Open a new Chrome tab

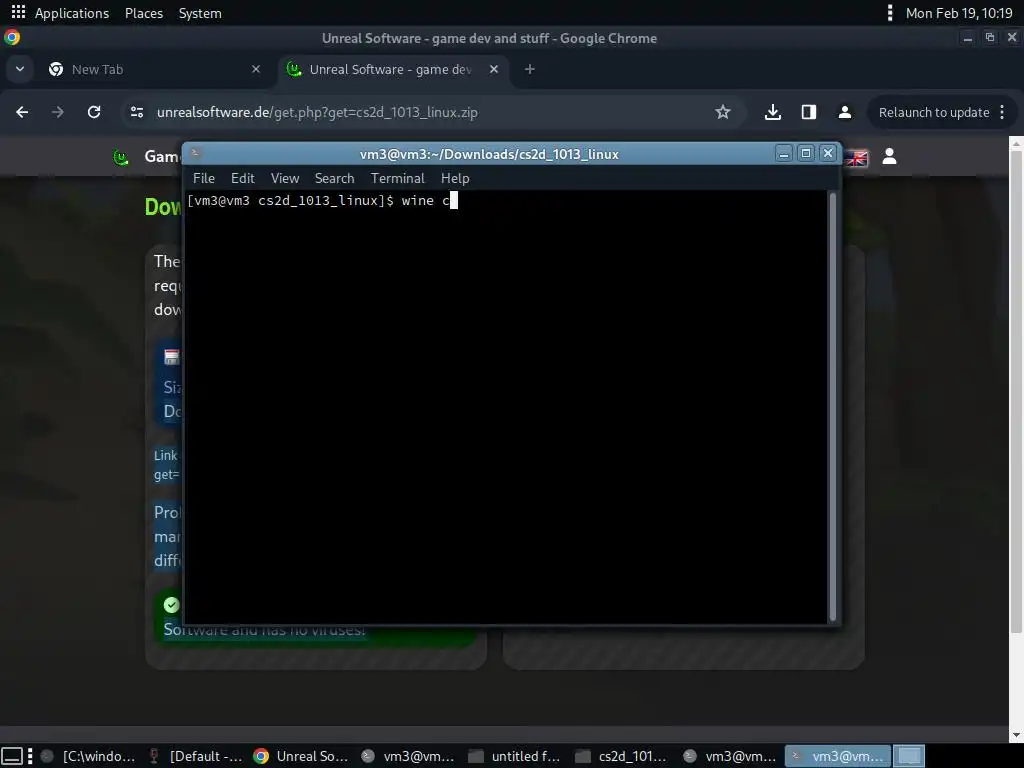point(530,69)
